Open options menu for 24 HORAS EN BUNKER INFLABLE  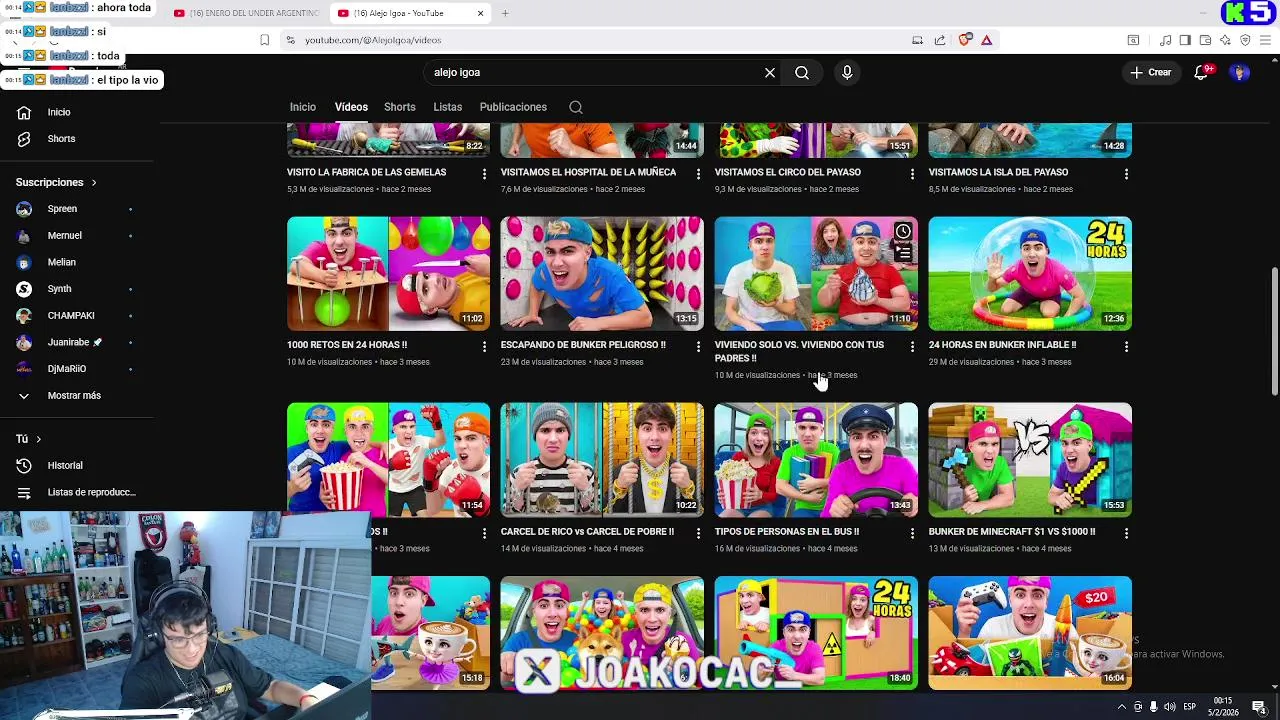pos(1126,347)
